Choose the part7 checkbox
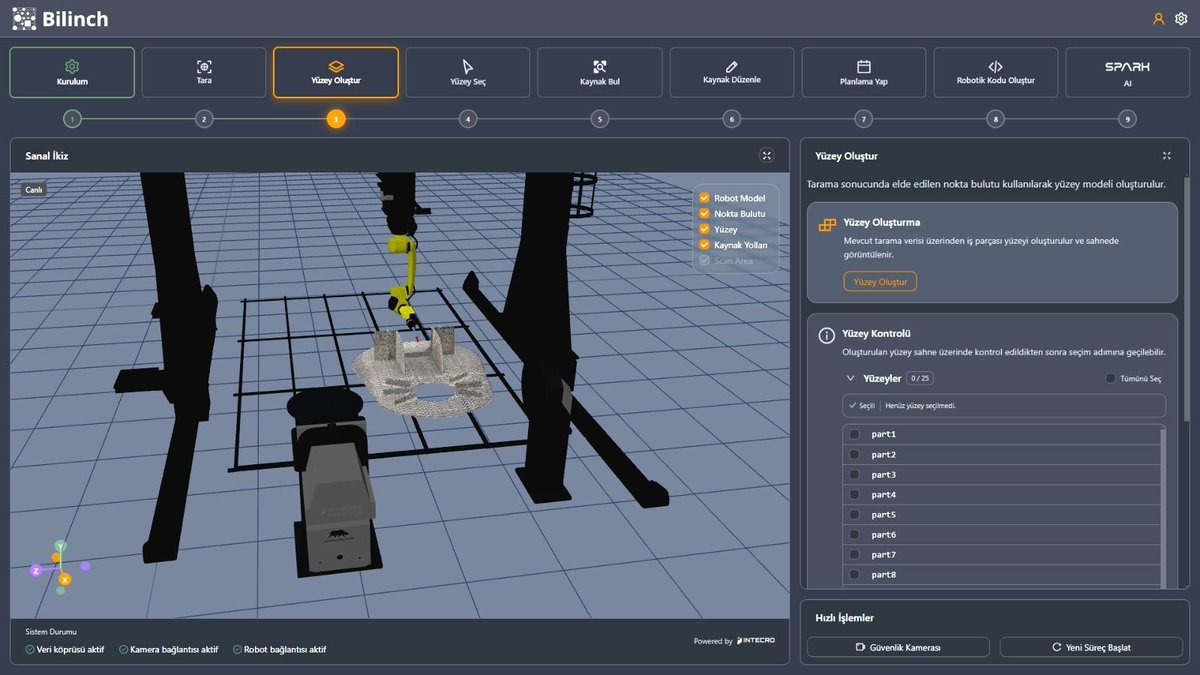Viewport: 1200px width, 675px height. [854, 554]
